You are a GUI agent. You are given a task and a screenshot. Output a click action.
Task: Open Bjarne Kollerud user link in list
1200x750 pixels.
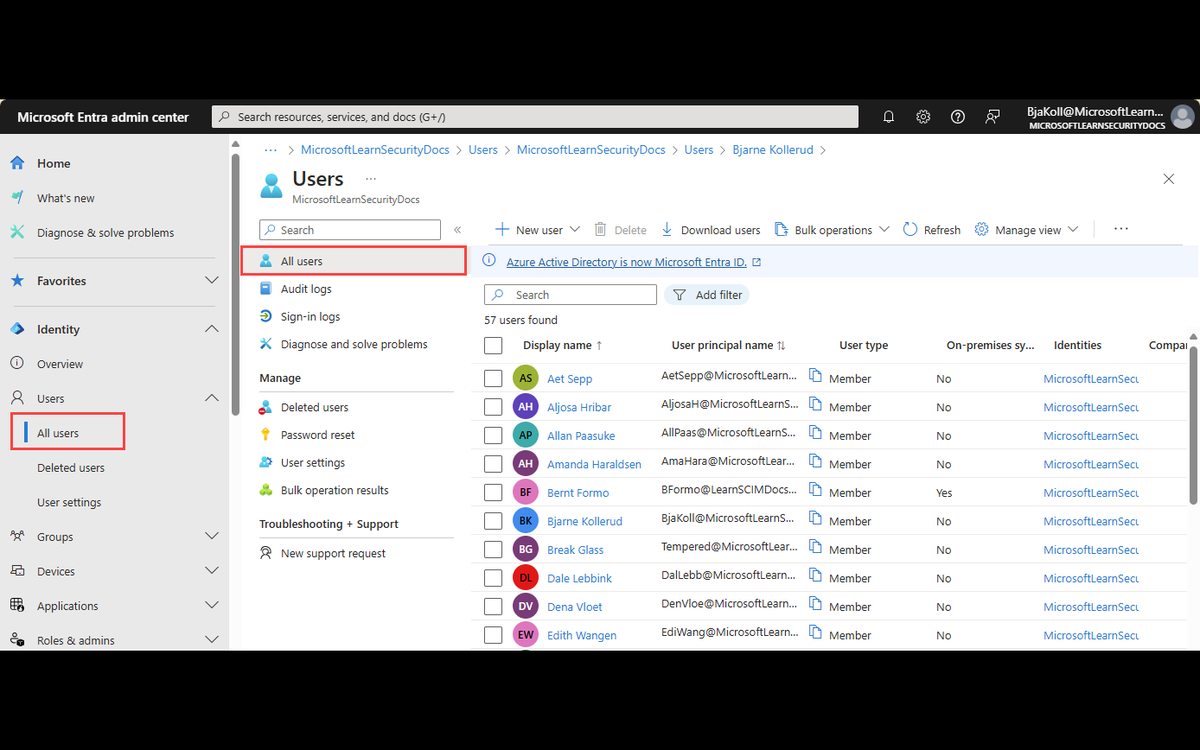(x=585, y=521)
